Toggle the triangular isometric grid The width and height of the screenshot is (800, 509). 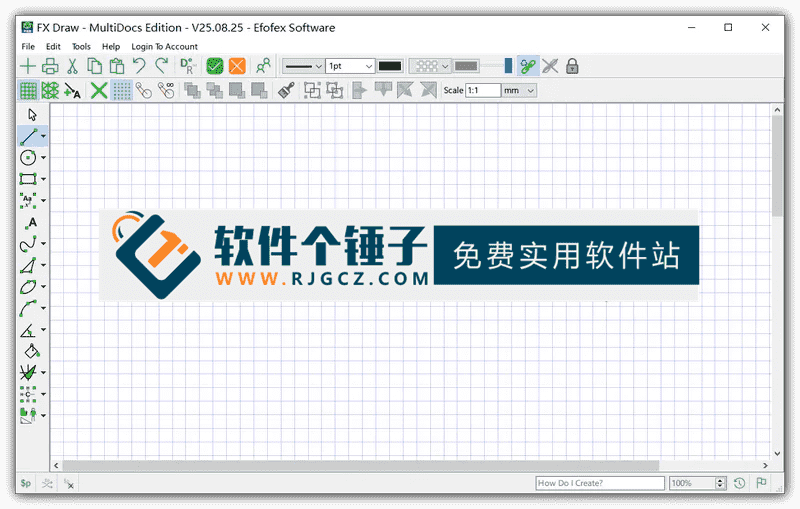50,91
